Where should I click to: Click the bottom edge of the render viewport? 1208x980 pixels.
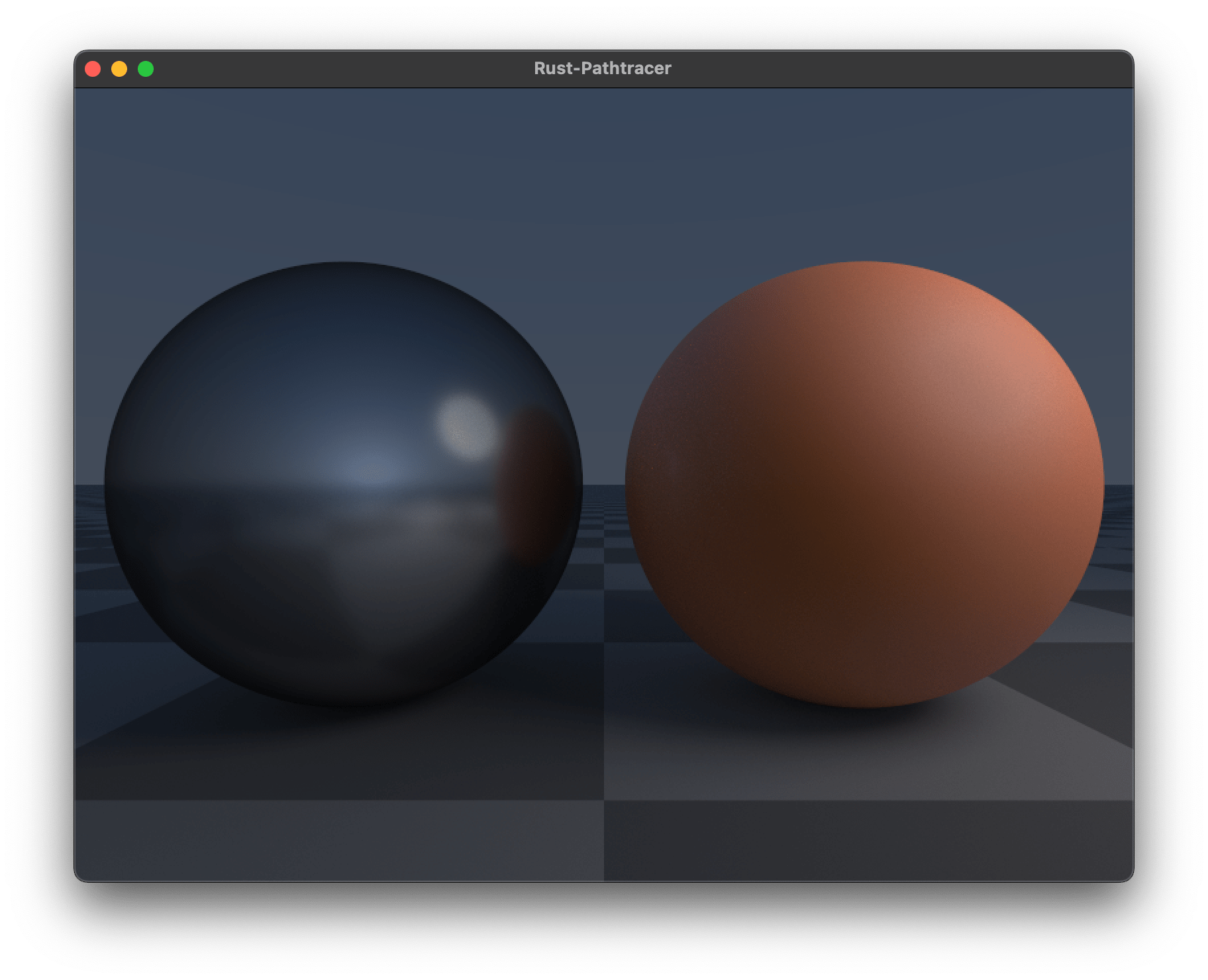pyautogui.click(x=603, y=881)
